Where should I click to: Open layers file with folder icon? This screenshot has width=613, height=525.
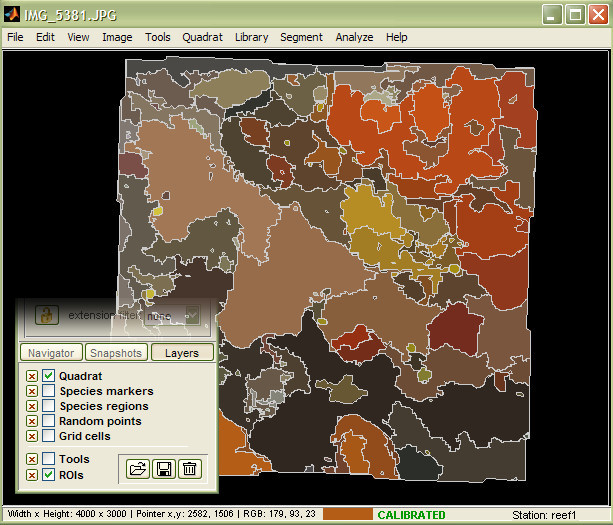point(138,467)
